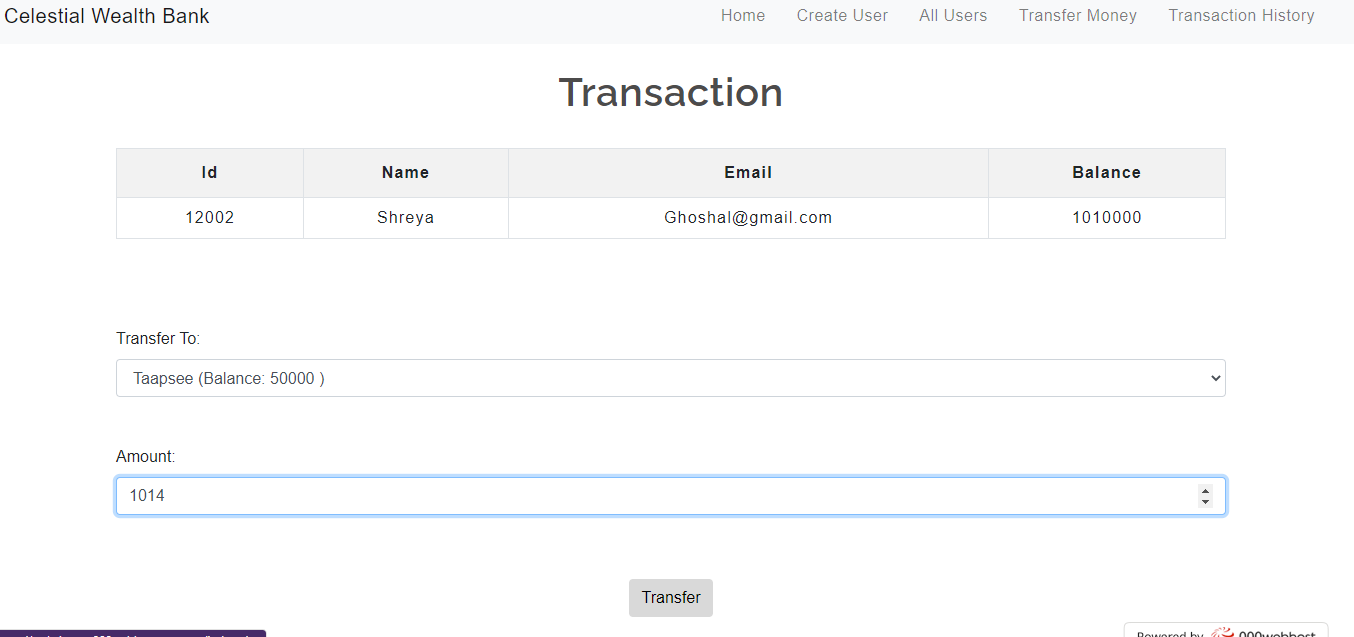This screenshot has width=1354, height=637.
Task: Click the Transfer button
Action: [670, 597]
